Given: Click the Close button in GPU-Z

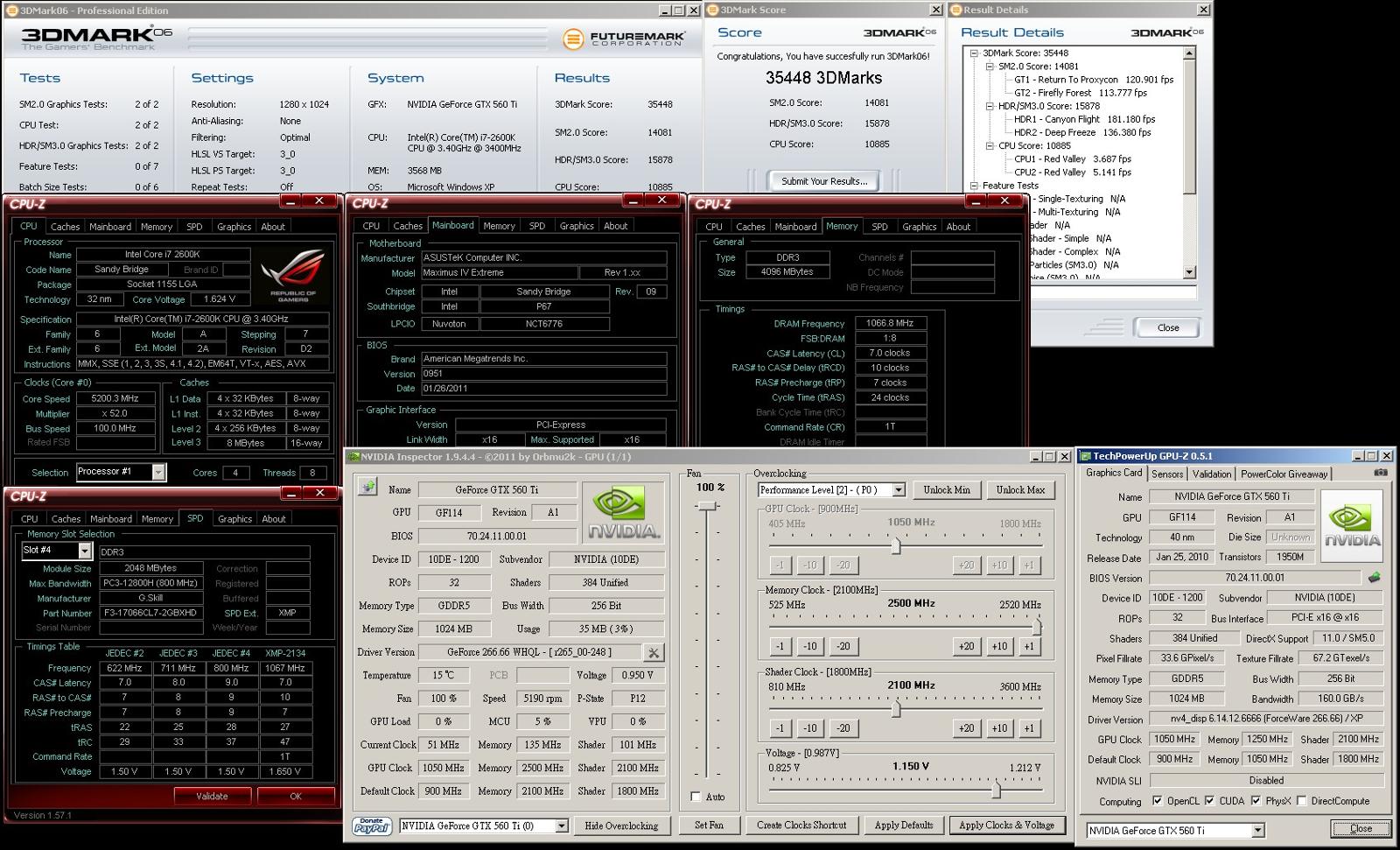Looking at the screenshot, I should coord(1361,829).
